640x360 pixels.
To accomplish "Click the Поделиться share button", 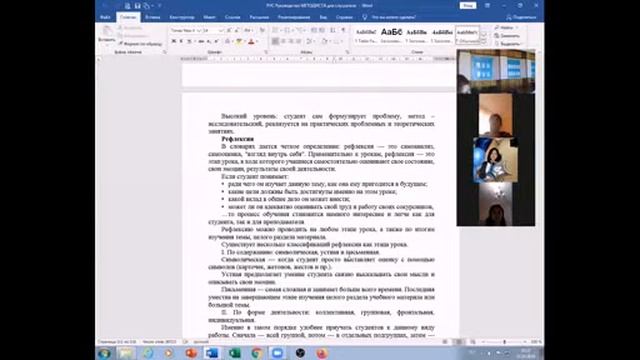I will click(521, 17).
